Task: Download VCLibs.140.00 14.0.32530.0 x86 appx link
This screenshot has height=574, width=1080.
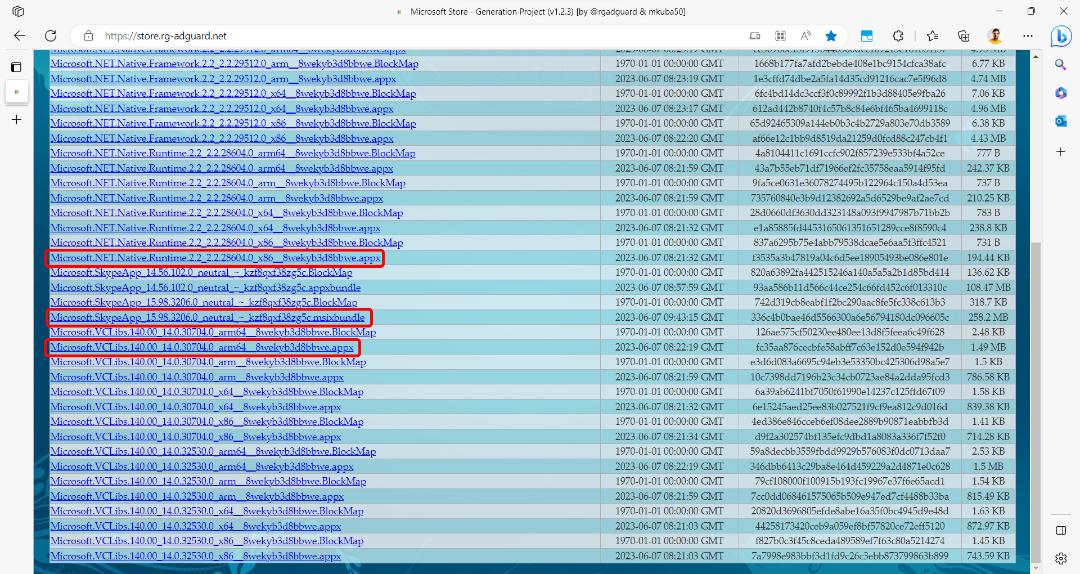Action: tap(196, 556)
